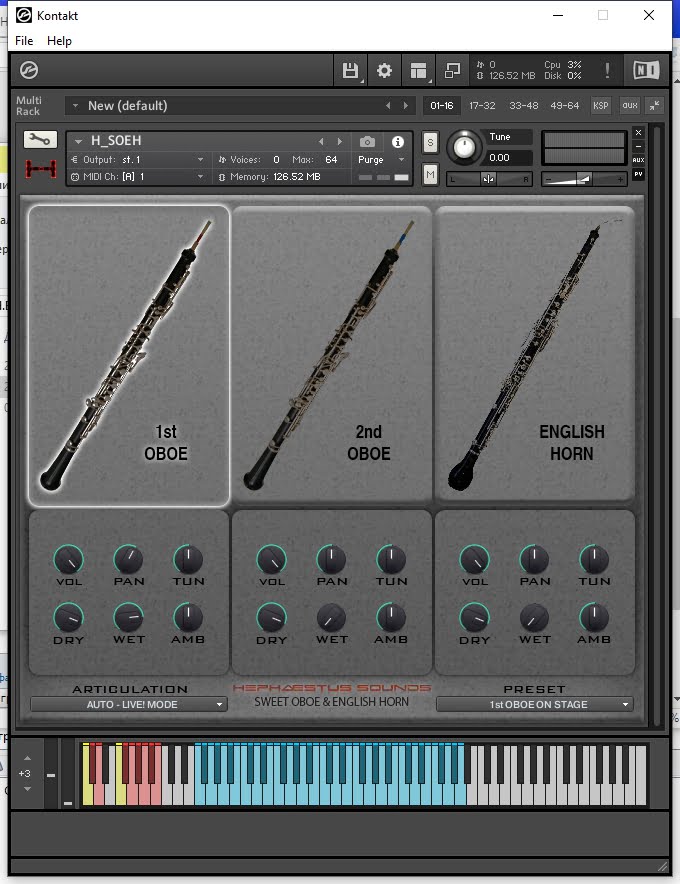The image size is (680, 884).
Task: Toggle the aux rack button
Action: point(630,105)
